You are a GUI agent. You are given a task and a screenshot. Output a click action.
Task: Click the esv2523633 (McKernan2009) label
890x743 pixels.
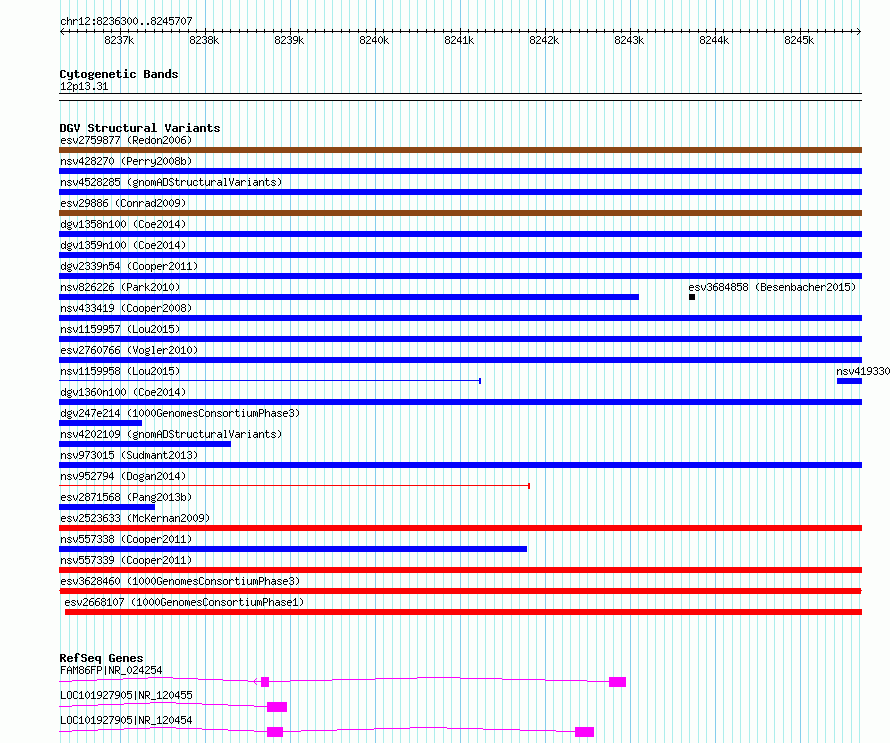click(x=135, y=518)
